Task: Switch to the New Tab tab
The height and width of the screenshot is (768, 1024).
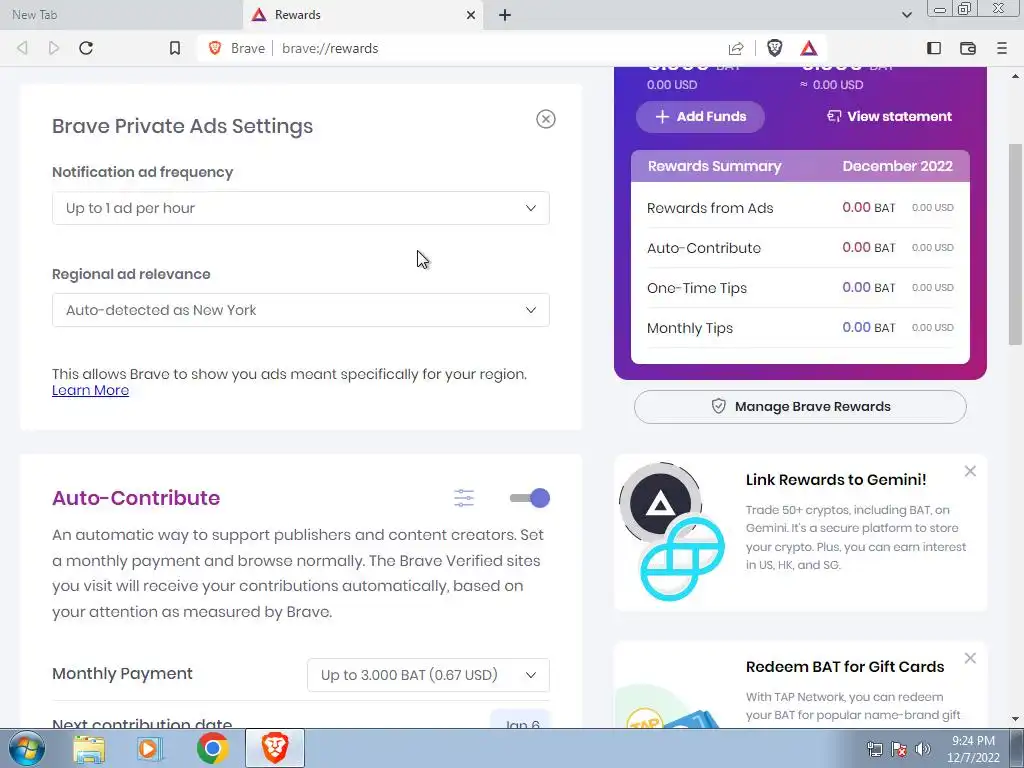Action: [121, 15]
